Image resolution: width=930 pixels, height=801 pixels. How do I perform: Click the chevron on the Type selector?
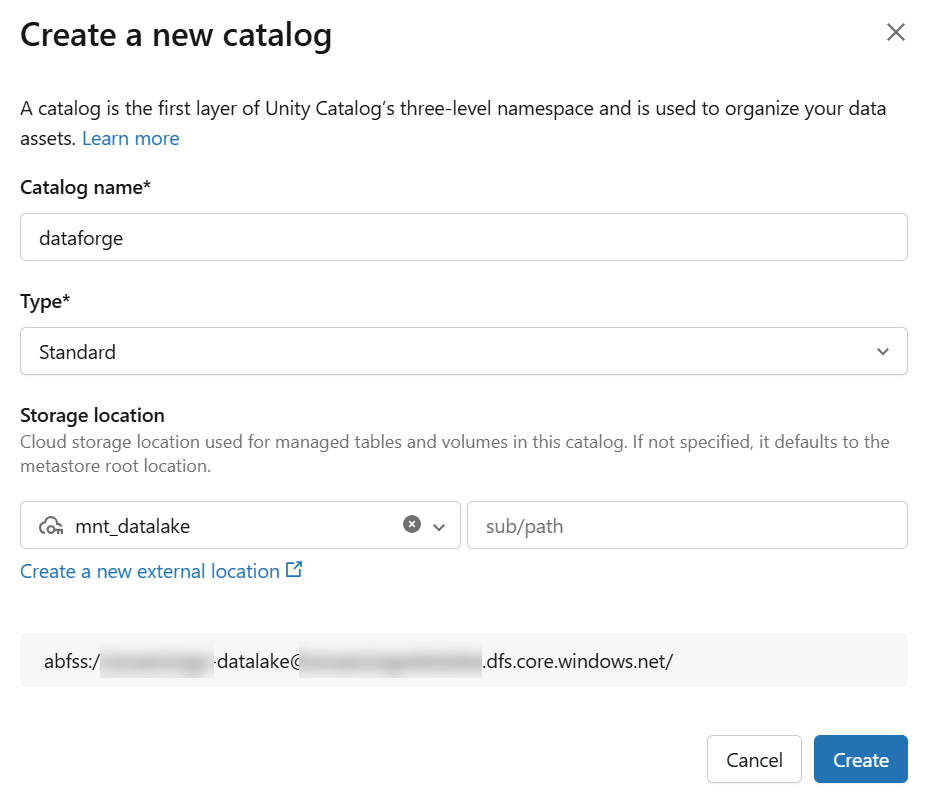coord(883,351)
